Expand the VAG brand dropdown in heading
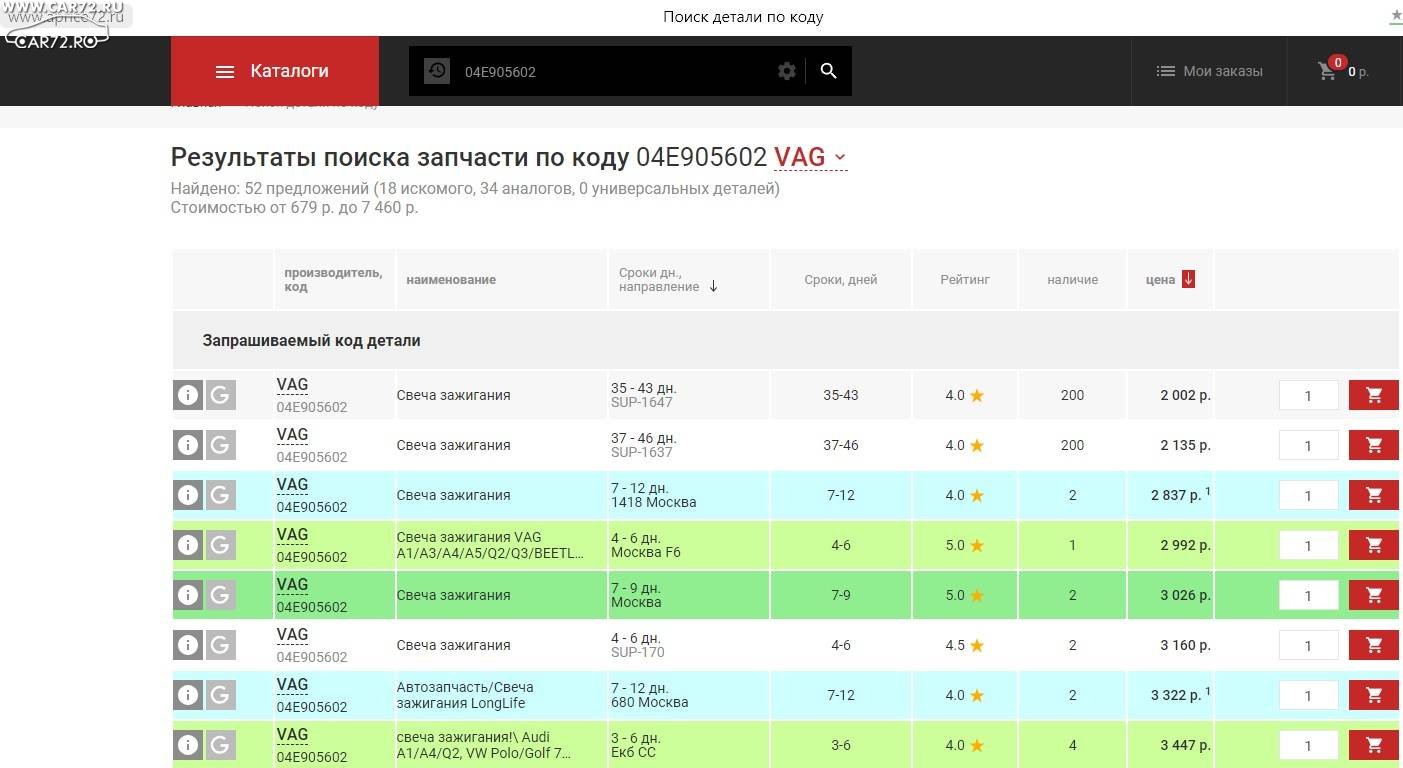This screenshot has height=768, width=1403. tap(811, 157)
